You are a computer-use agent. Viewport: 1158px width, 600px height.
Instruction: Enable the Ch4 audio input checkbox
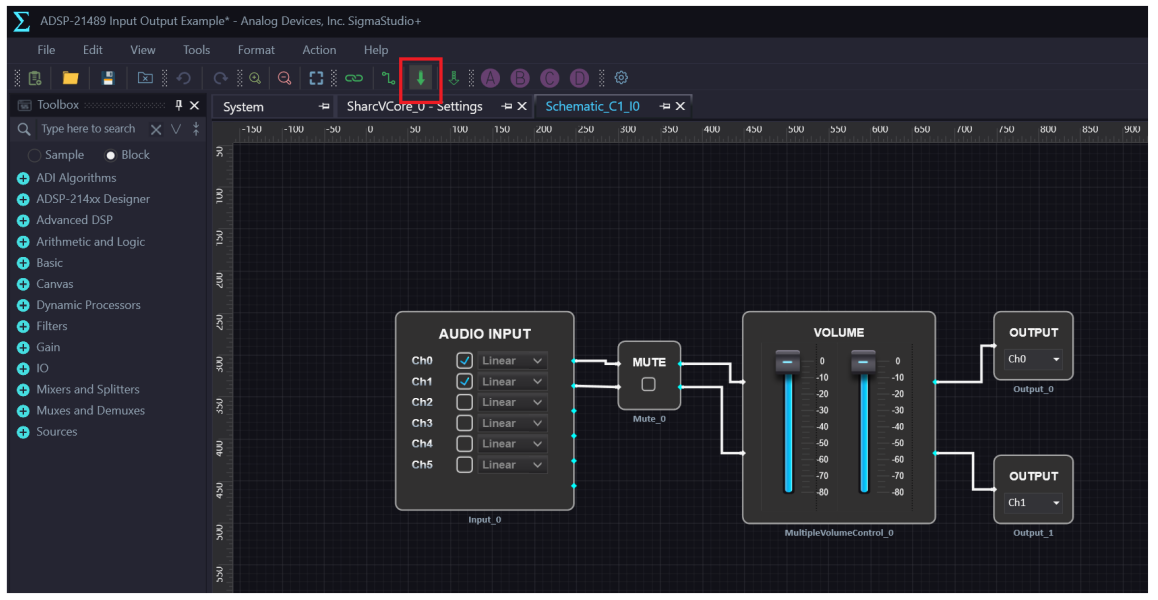click(465, 443)
